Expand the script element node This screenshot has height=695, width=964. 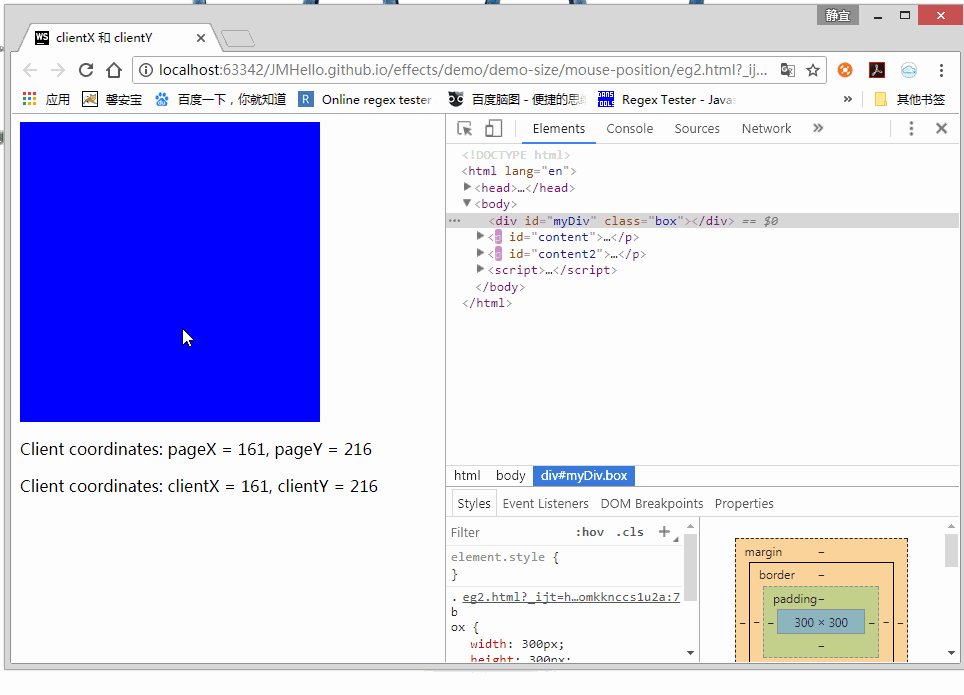point(481,270)
